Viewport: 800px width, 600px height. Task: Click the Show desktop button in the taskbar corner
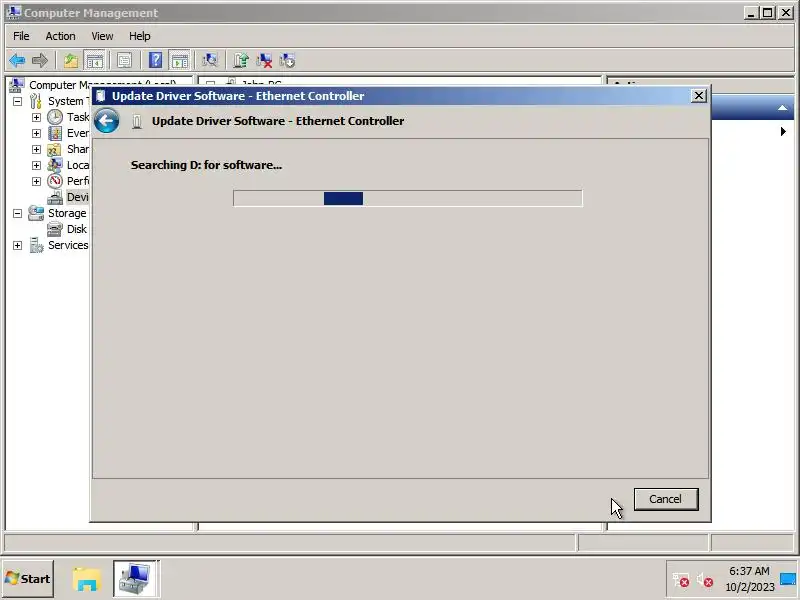coord(788,579)
